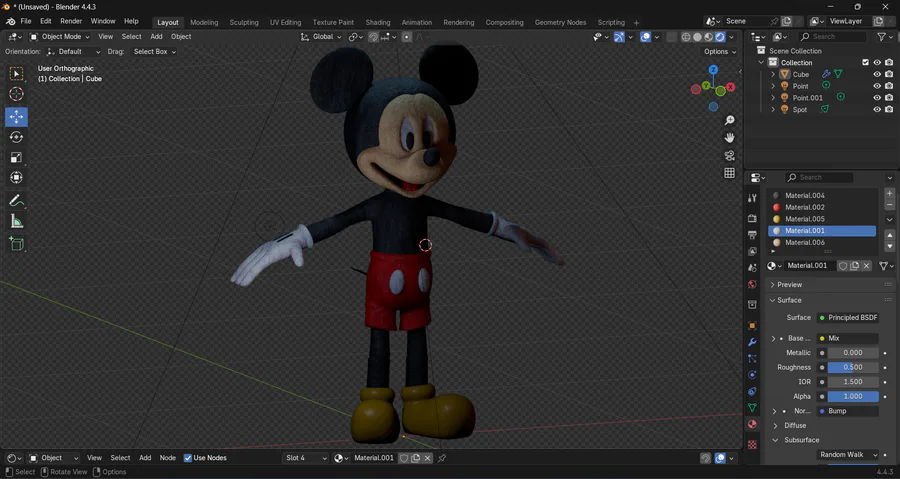Open the Object Mode dropdown
The width and height of the screenshot is (900, 479).
(60, 37)
